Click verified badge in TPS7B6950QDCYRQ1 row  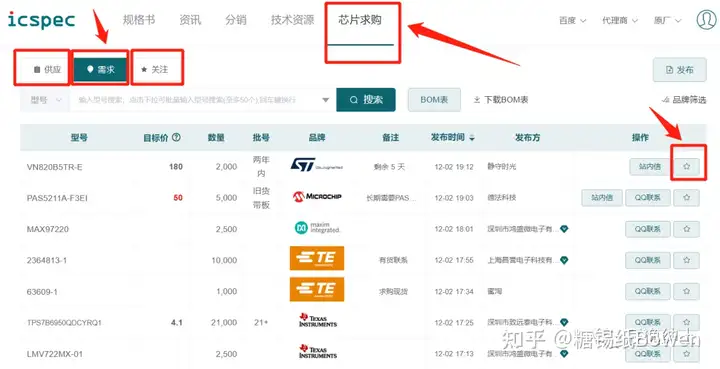(564, 323)
